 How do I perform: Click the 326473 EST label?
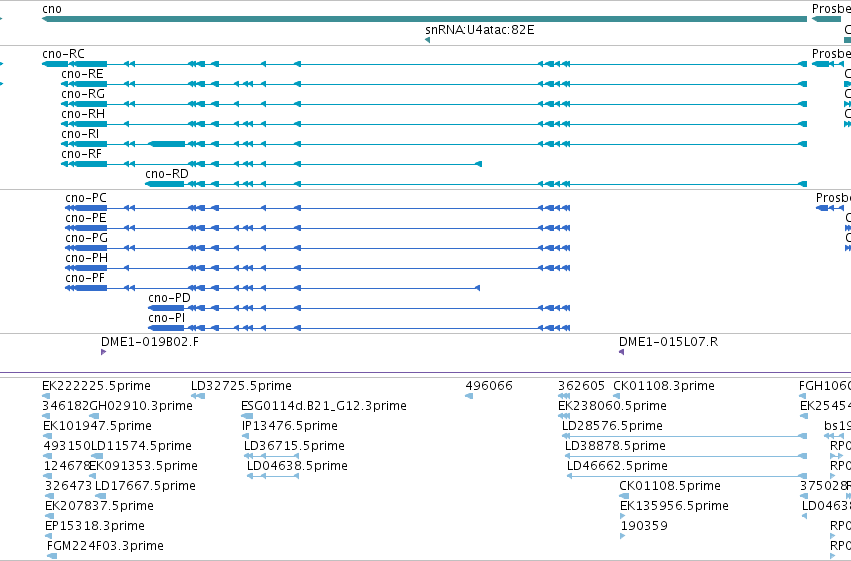68,486
